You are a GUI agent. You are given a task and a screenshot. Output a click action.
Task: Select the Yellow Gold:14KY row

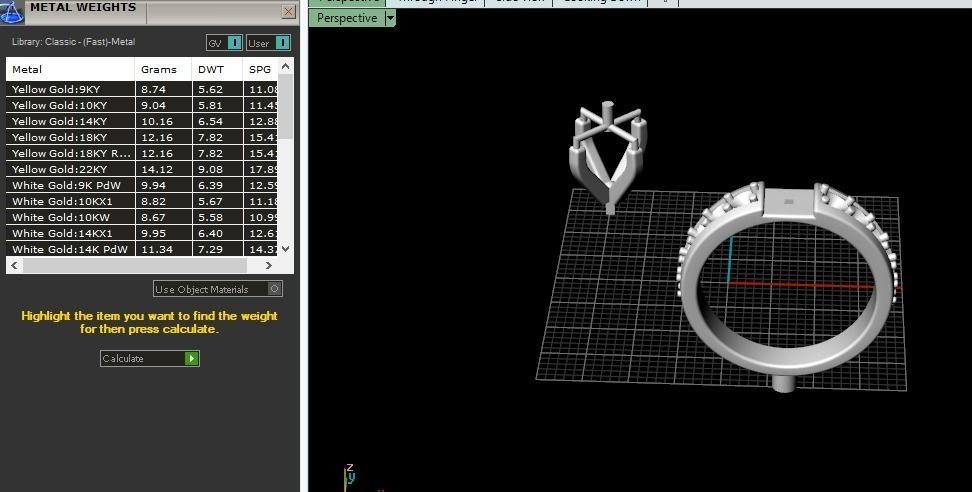pos(142,121)
